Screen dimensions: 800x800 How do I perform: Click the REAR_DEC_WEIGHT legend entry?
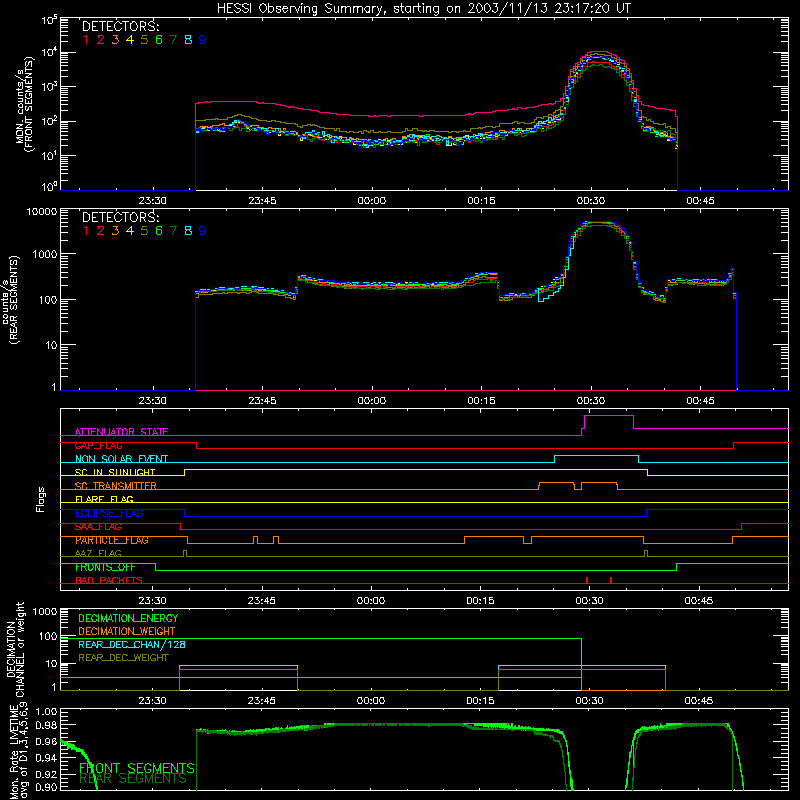tap(123, 658)
